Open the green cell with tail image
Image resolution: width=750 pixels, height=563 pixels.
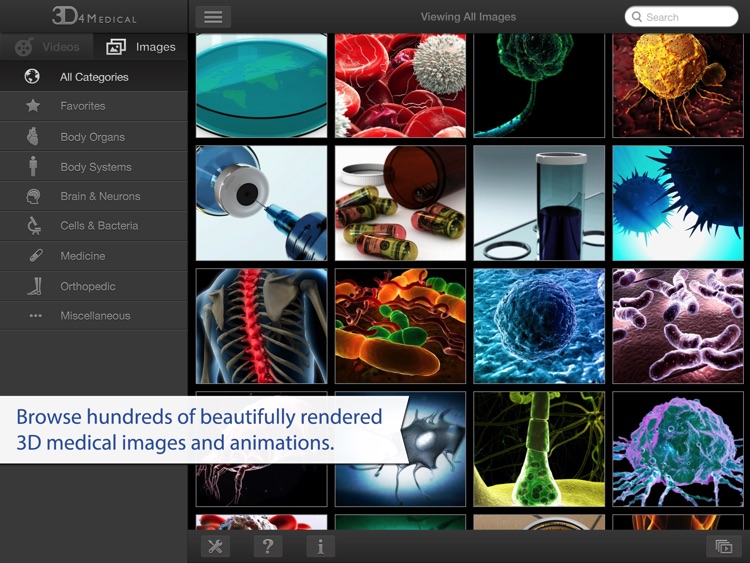pyautogui.click(x=539, y=85)
